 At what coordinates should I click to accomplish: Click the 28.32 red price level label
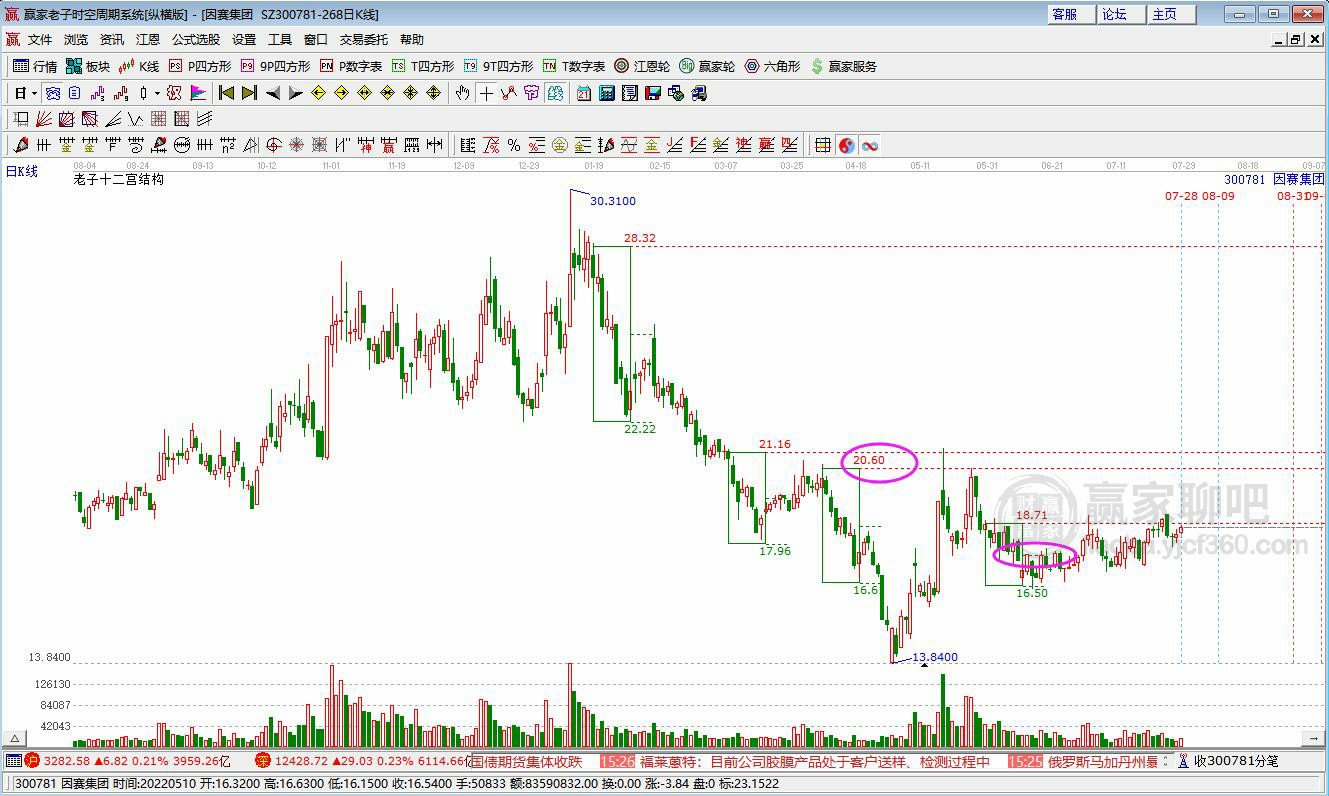tap(640, 238)
